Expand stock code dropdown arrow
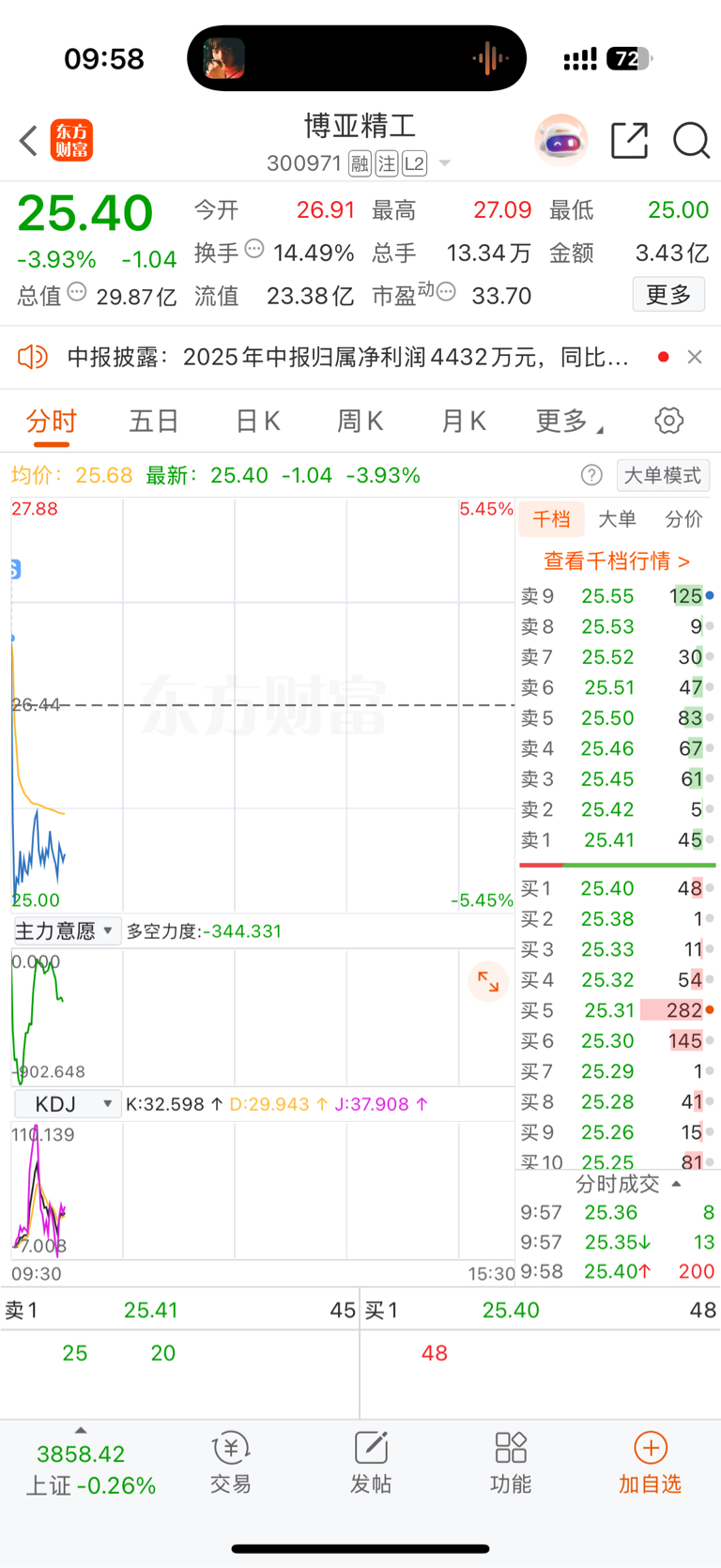 (x=445, y=163)
